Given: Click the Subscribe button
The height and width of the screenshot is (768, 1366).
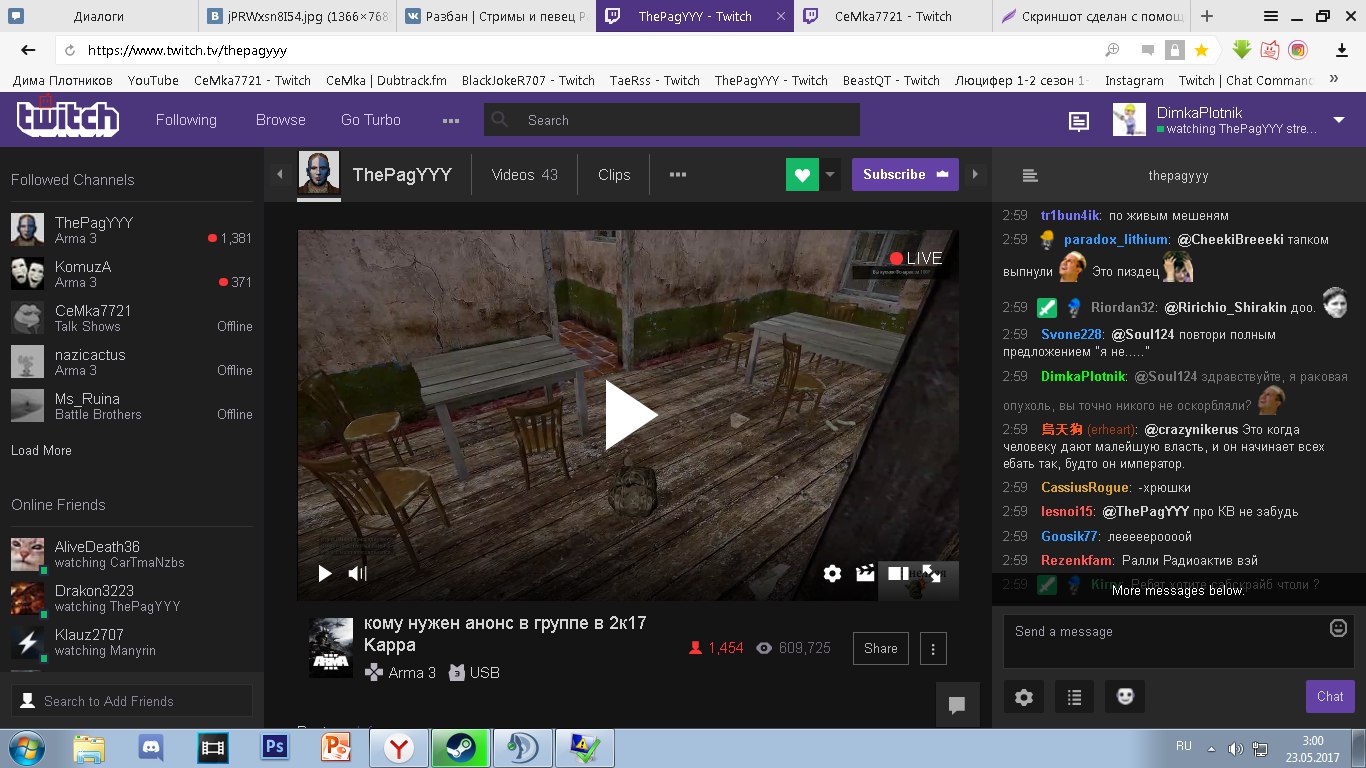Looking at the screenshot, I should tap(905, 174).
